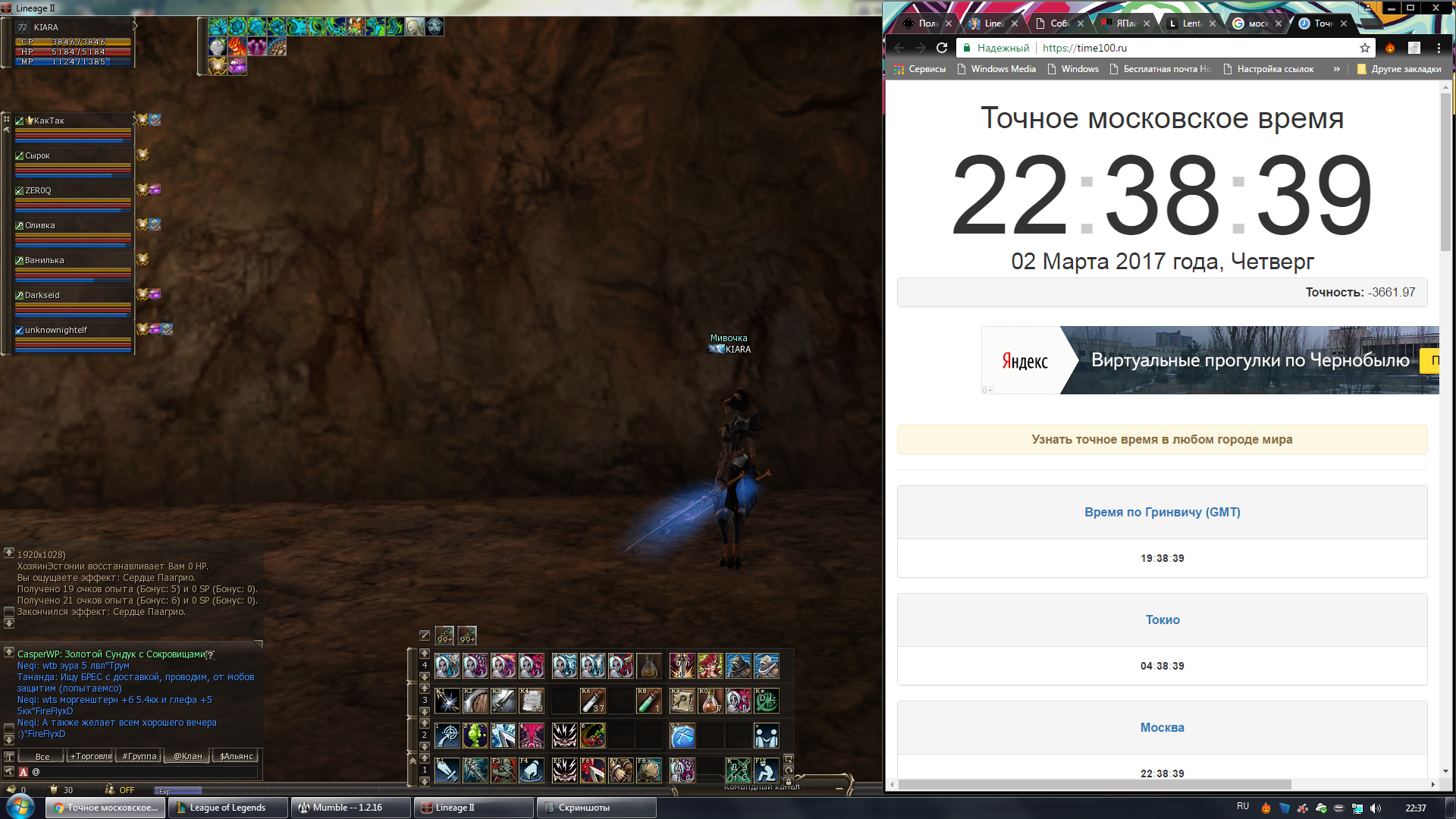This screenshot has height=819, width=1456.
Task: Click the mail envelope icon in status bar
Action: click(11, 789)
